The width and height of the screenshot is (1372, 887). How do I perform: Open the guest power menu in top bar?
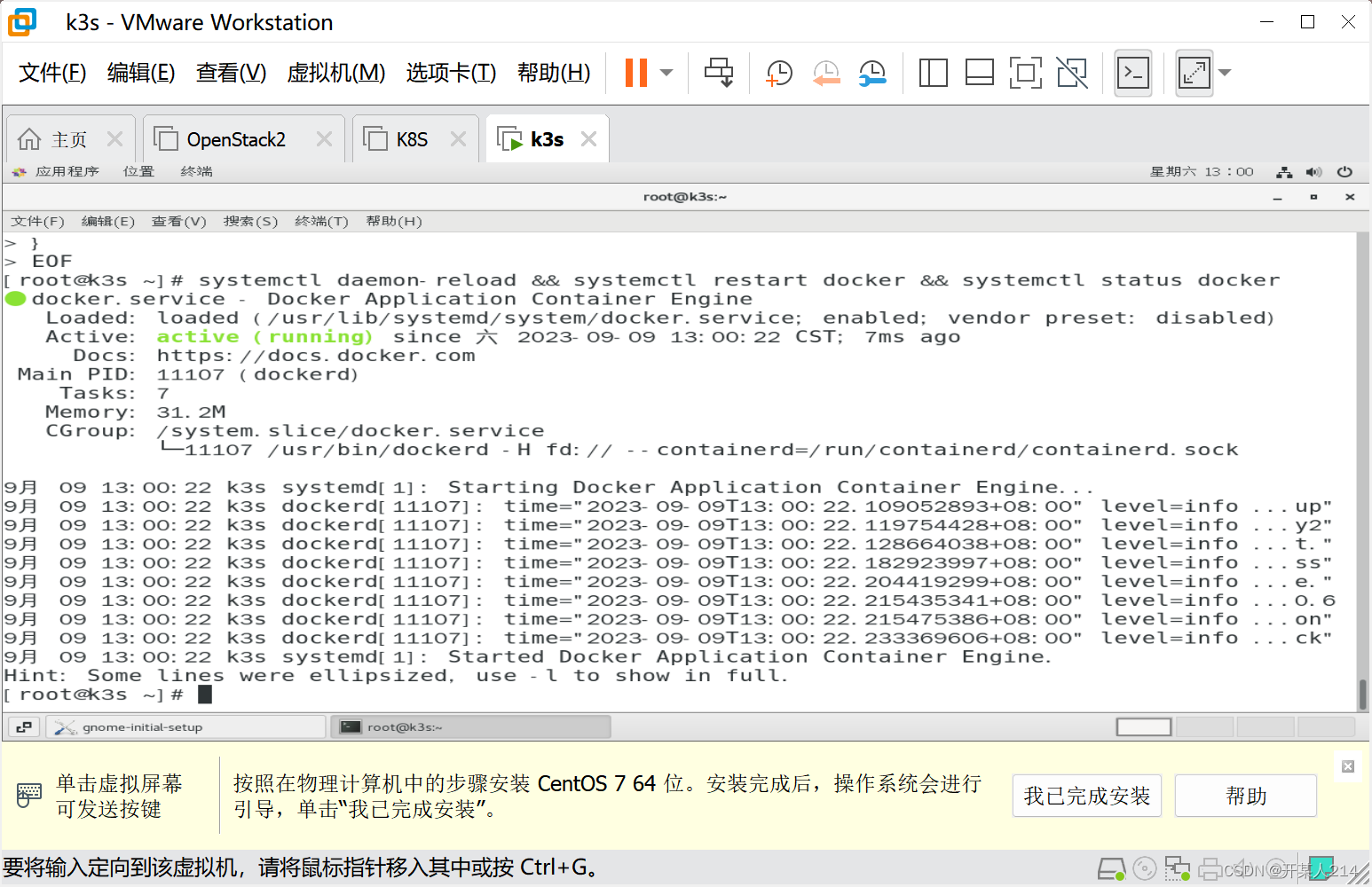(x=1344, y=171)
